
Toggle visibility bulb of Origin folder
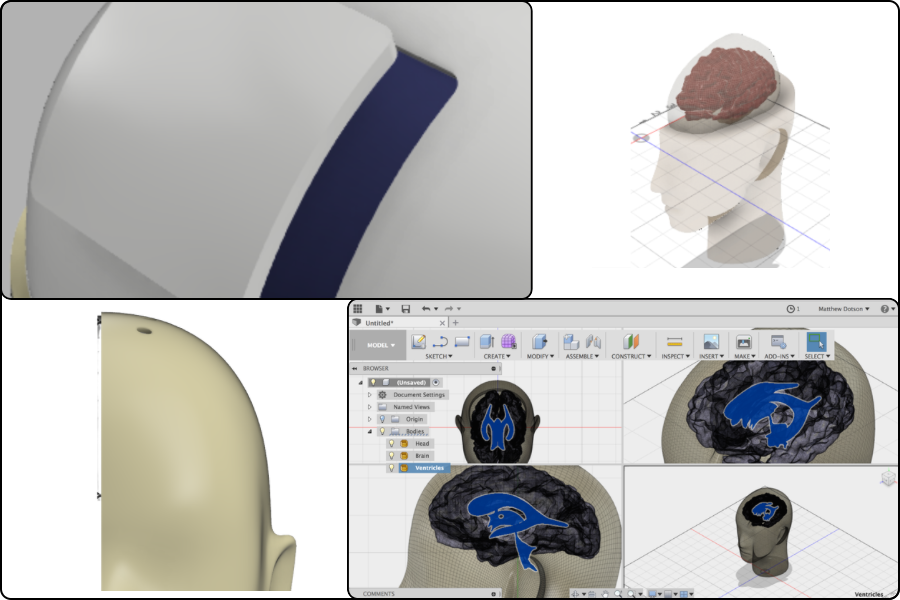(x=382, y=419)
